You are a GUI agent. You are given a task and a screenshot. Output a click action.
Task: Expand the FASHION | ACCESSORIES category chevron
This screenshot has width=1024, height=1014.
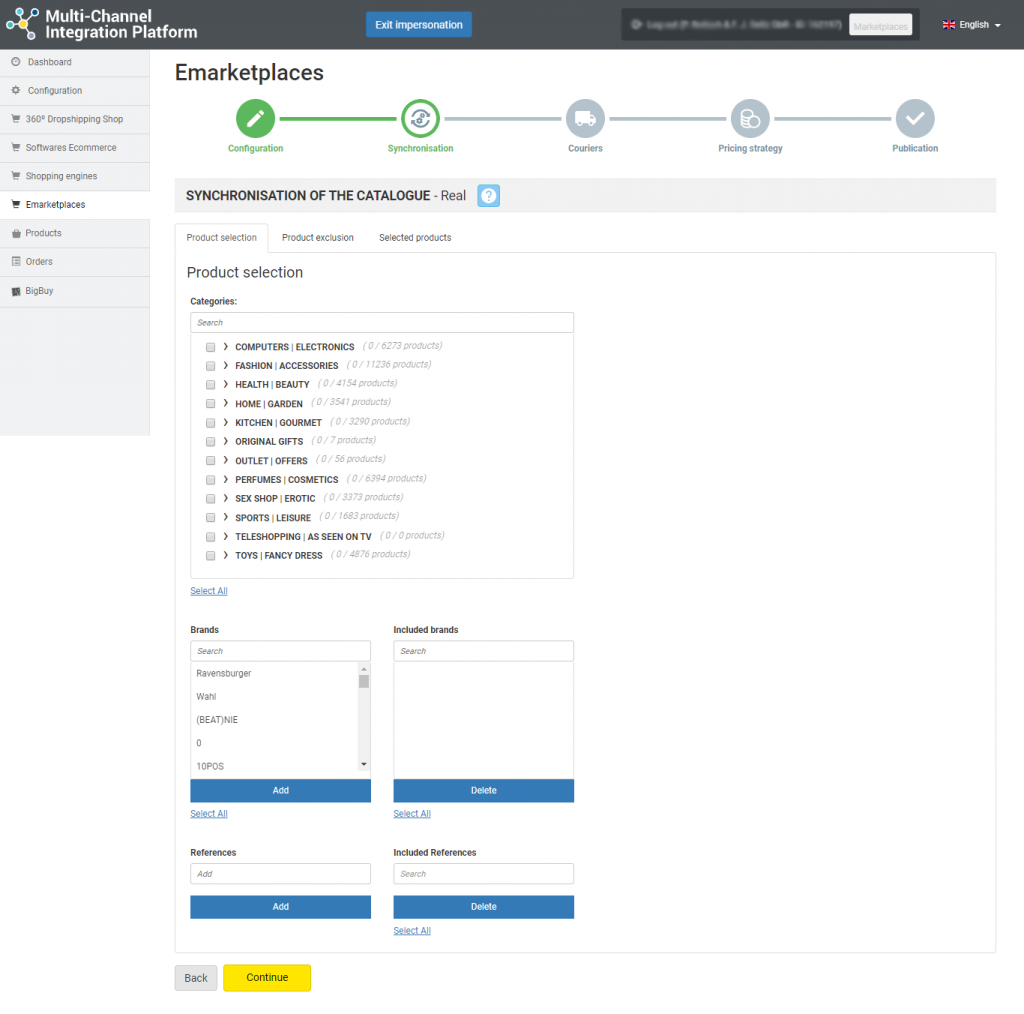point(226,366)
